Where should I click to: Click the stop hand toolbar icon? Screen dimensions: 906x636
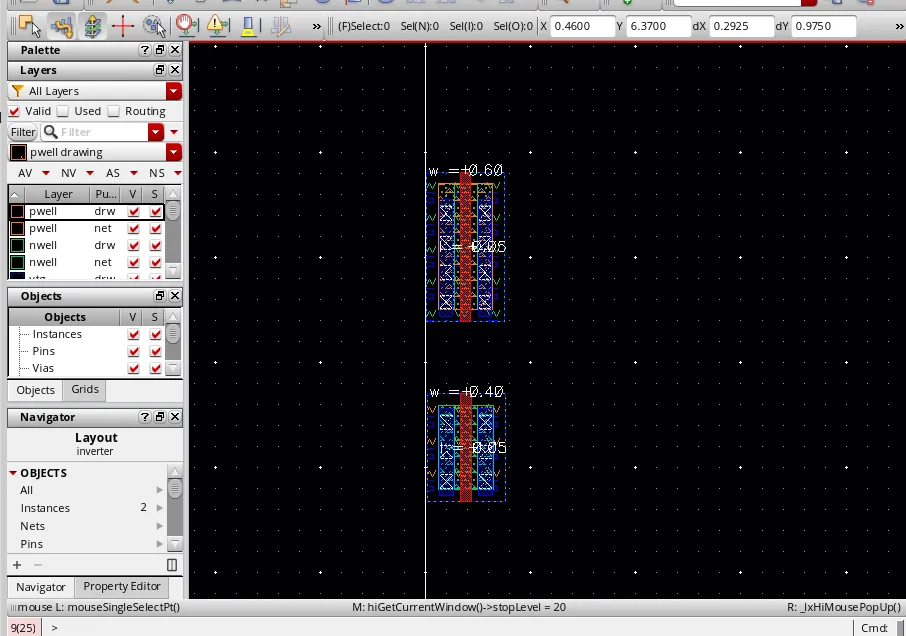[x=185, y=26]
